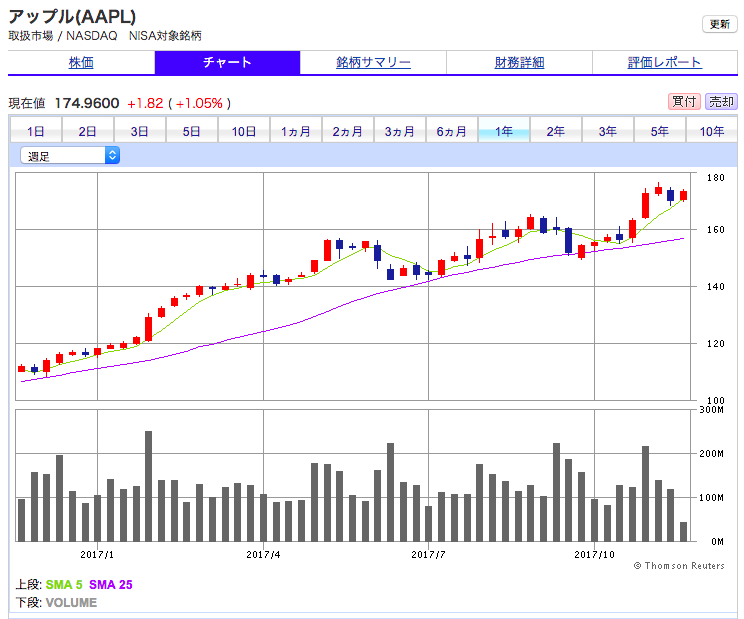The width and height of the screenshot is (744, 619).
Task: Select the 10年 chart period
Action: [712, 131]
